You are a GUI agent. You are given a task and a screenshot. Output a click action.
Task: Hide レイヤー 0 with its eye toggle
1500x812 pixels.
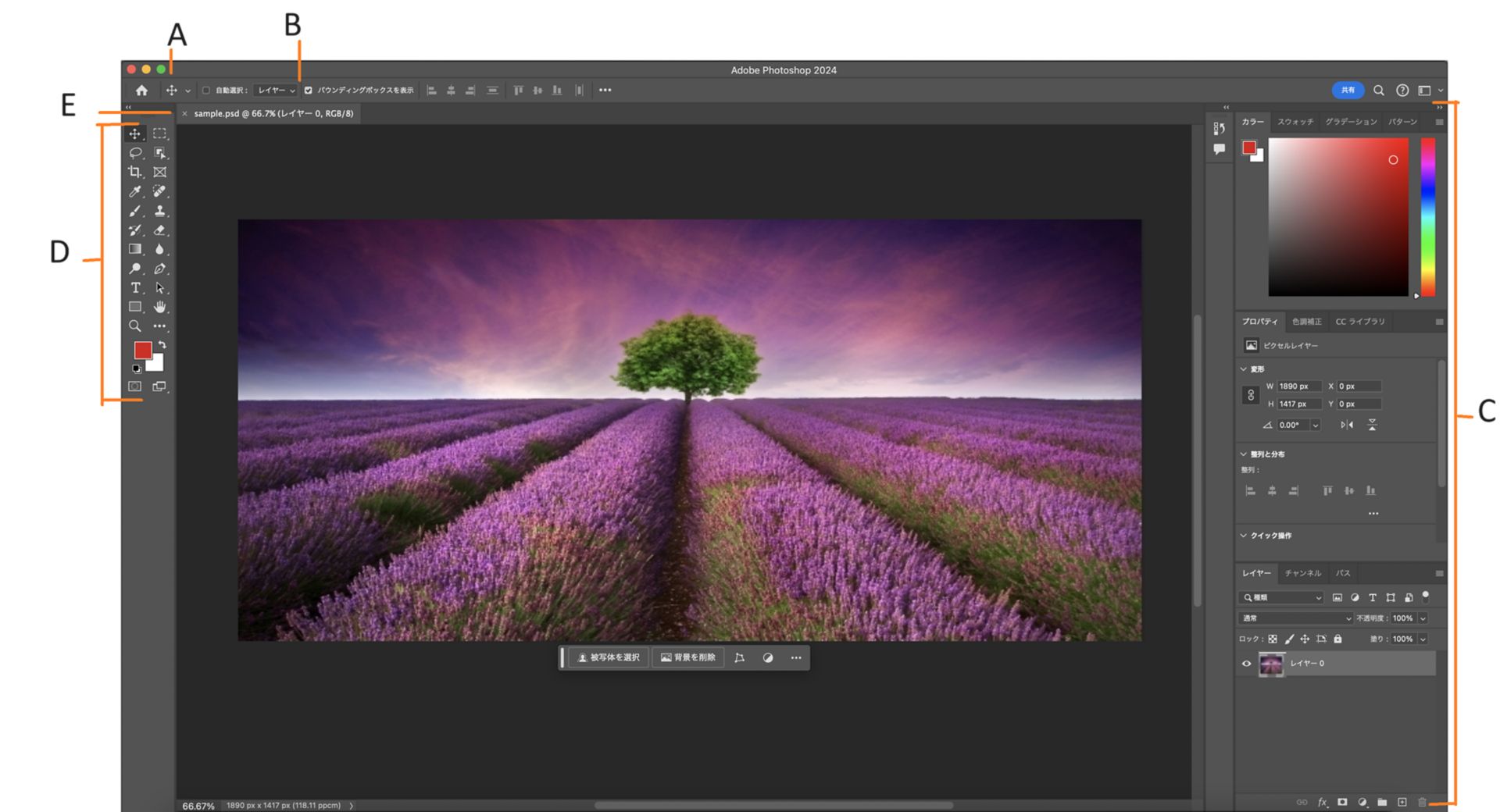tap(1246, 663)
